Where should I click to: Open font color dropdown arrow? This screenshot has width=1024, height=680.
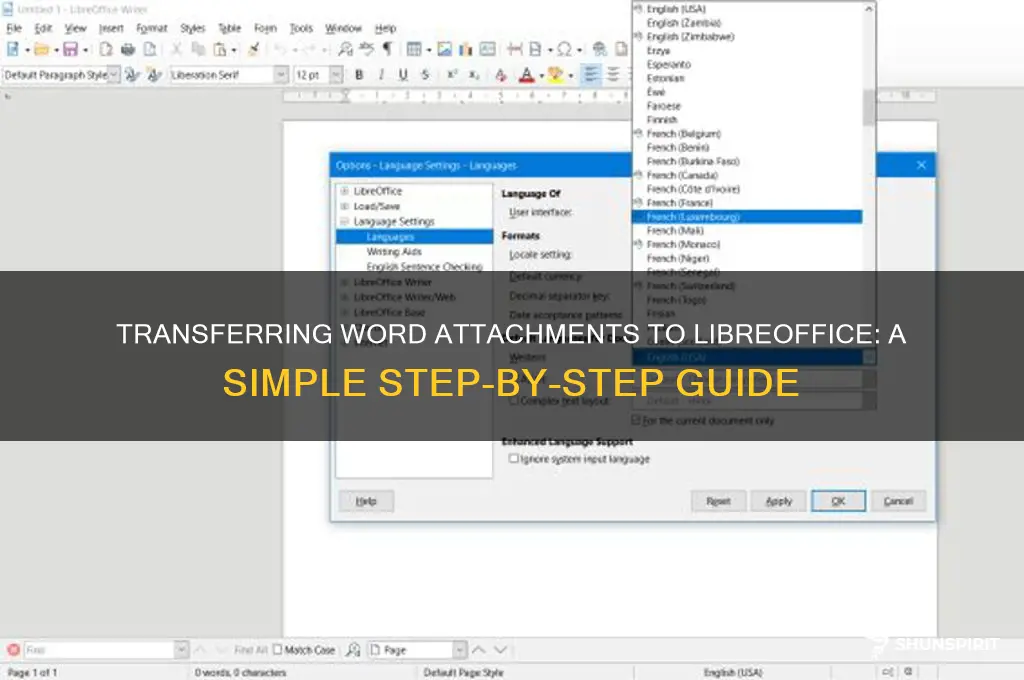click(541, 76)
